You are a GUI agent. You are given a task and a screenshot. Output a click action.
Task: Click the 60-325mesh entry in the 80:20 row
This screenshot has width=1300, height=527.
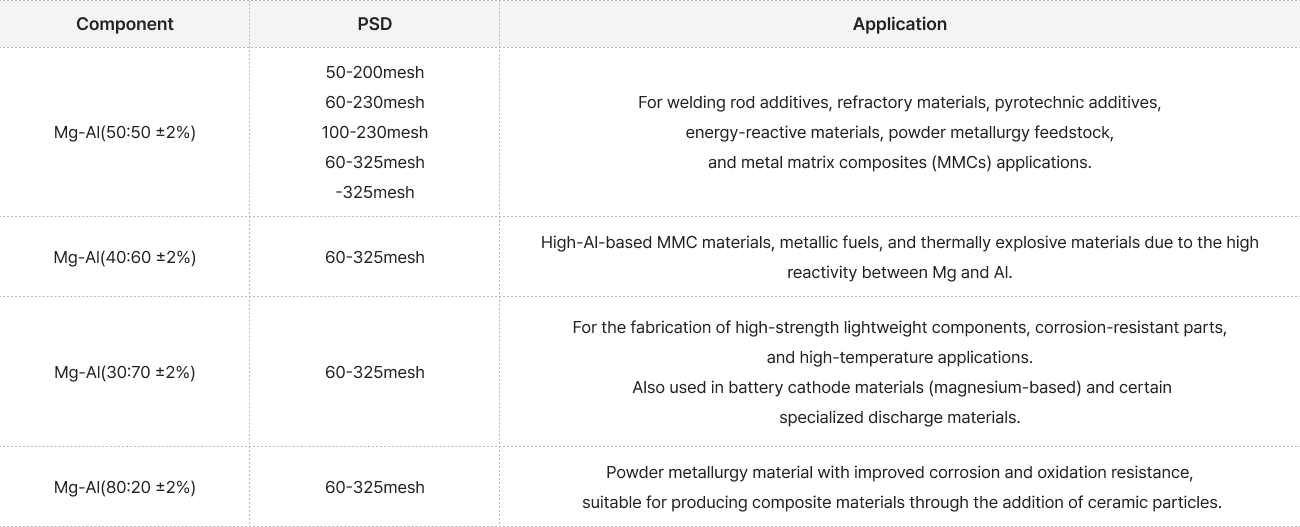click(x=375, y=487)
